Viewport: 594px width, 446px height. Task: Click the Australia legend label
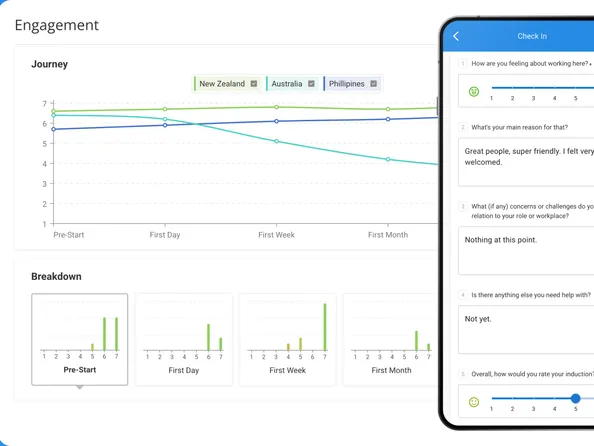tap(287, 84)
